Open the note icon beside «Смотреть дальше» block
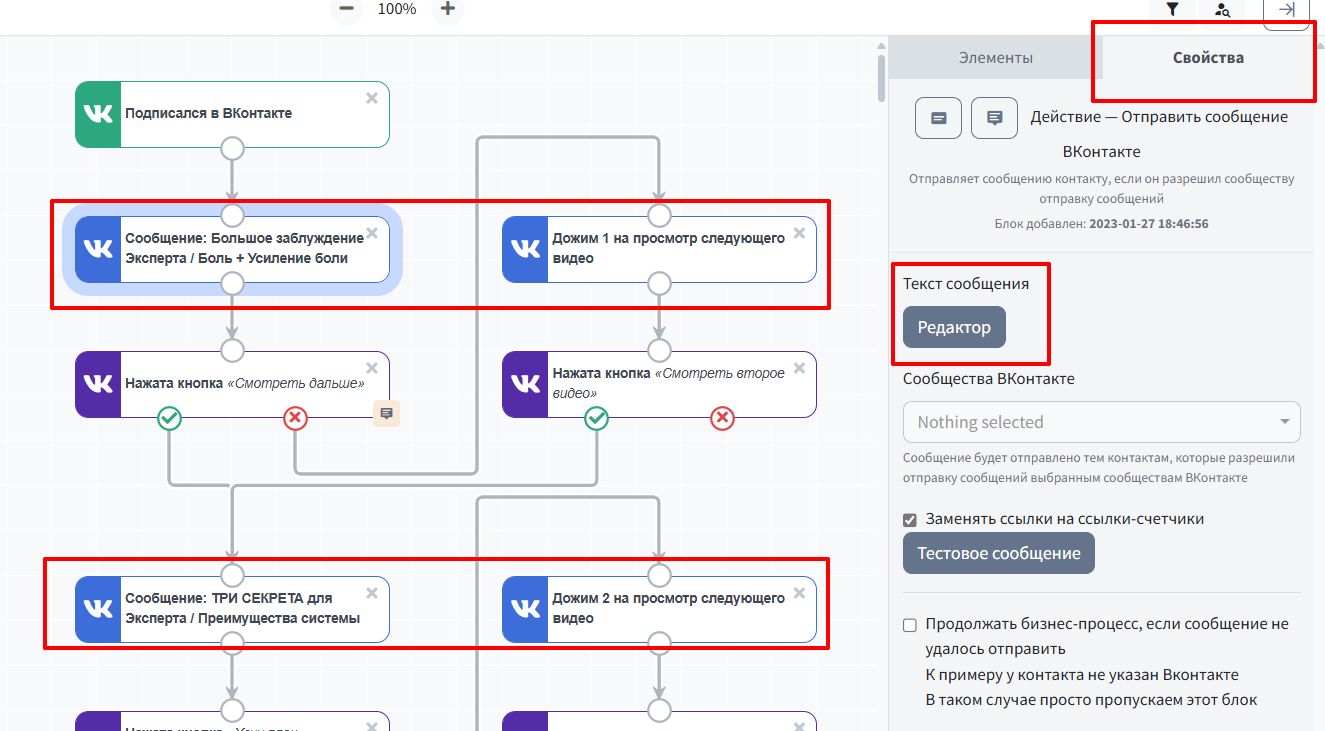This screenshot has width=1325, height=731. 387,413
